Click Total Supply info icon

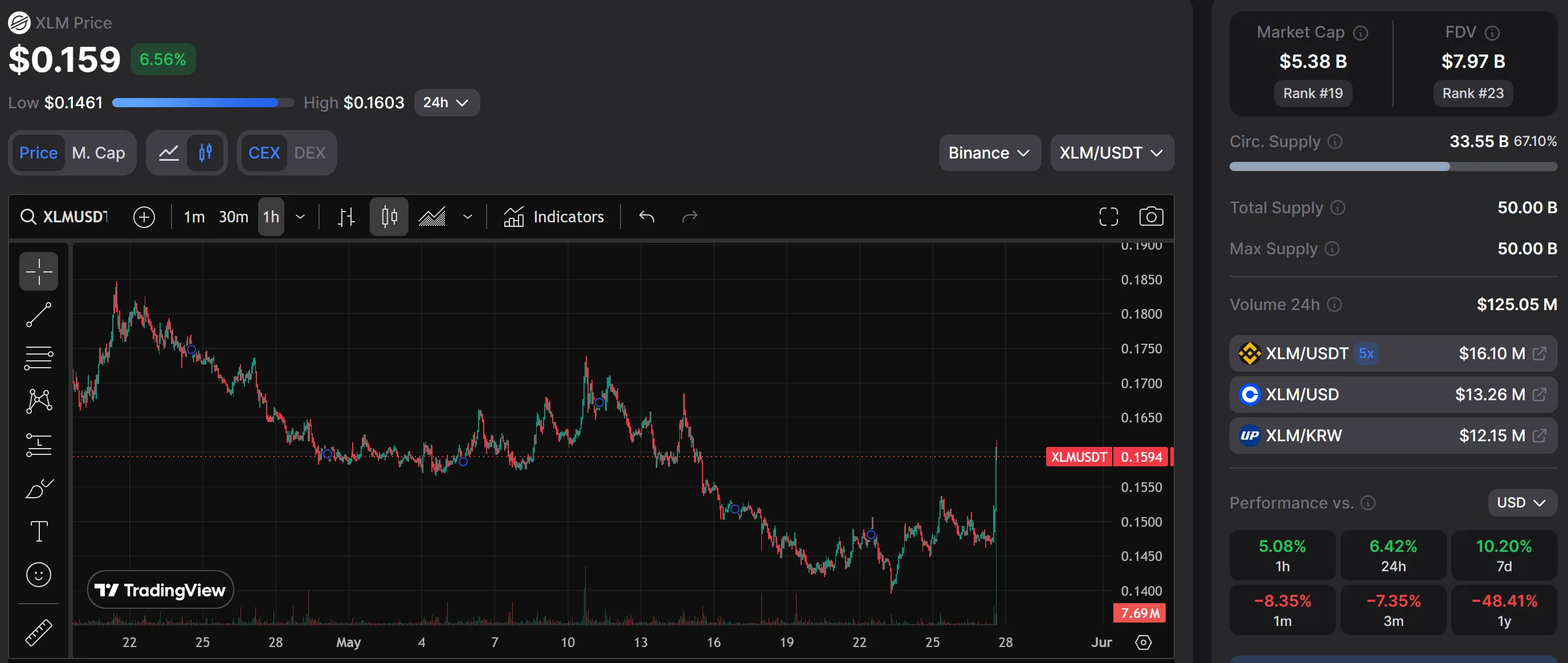click(x=1337, y=208)
